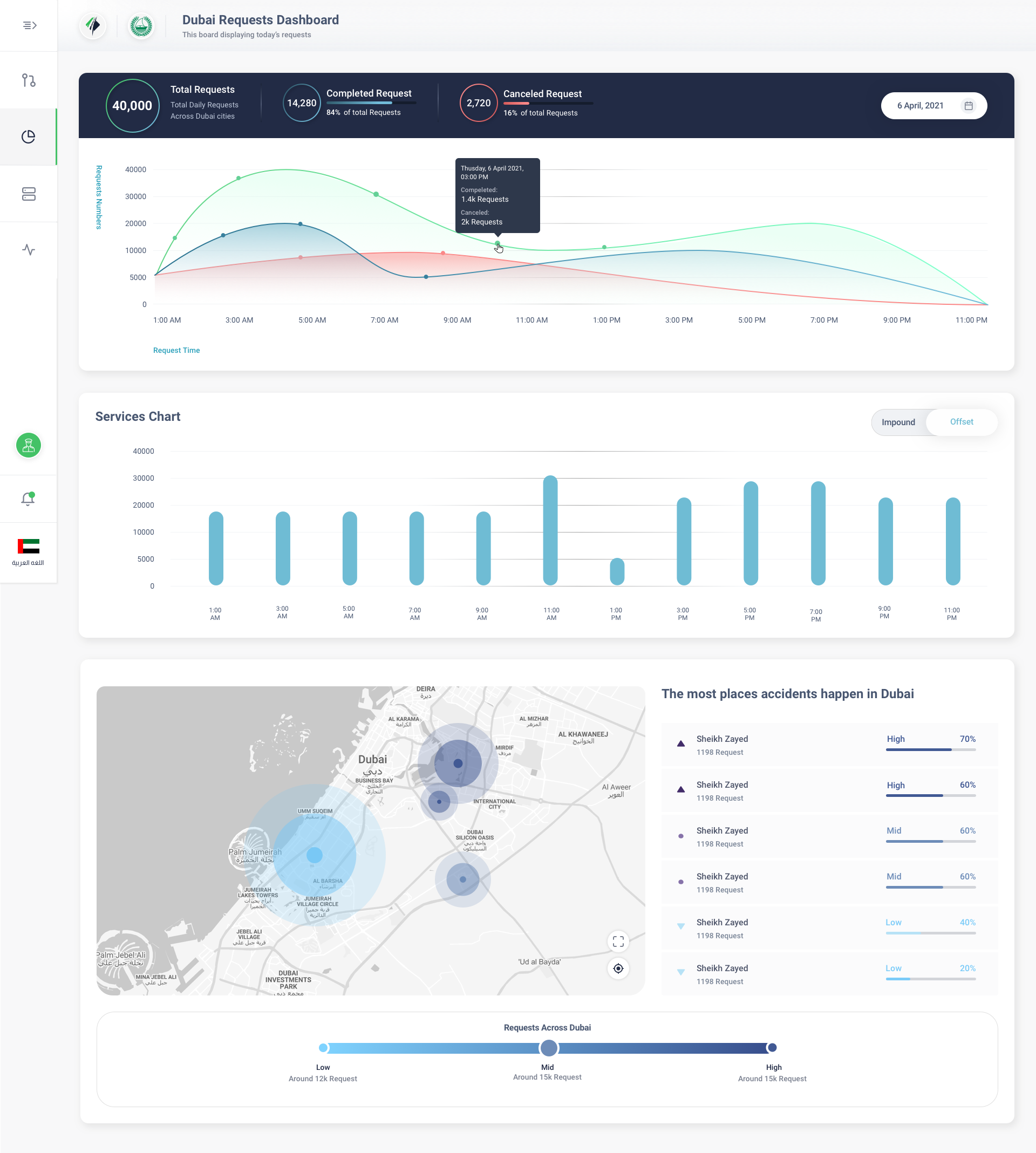Click the Completed Request label
Viewport: 1036px width, 1153px height.
click(x=369, y=93)
